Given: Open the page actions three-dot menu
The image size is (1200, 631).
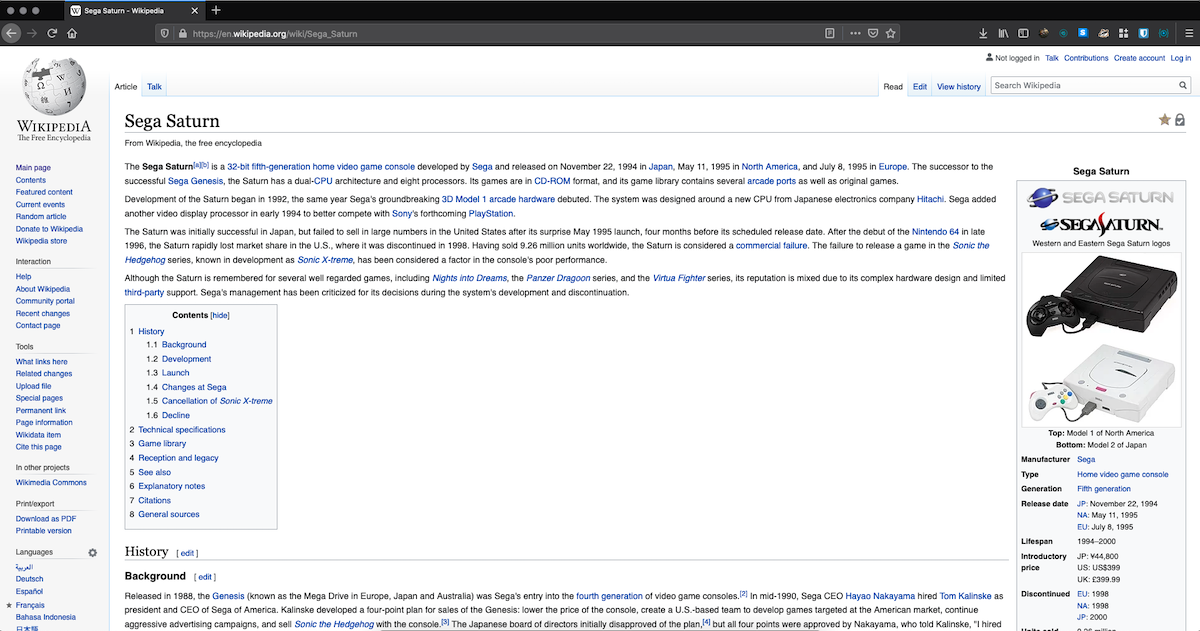Looking at the screenshot, I should [855, 33].
